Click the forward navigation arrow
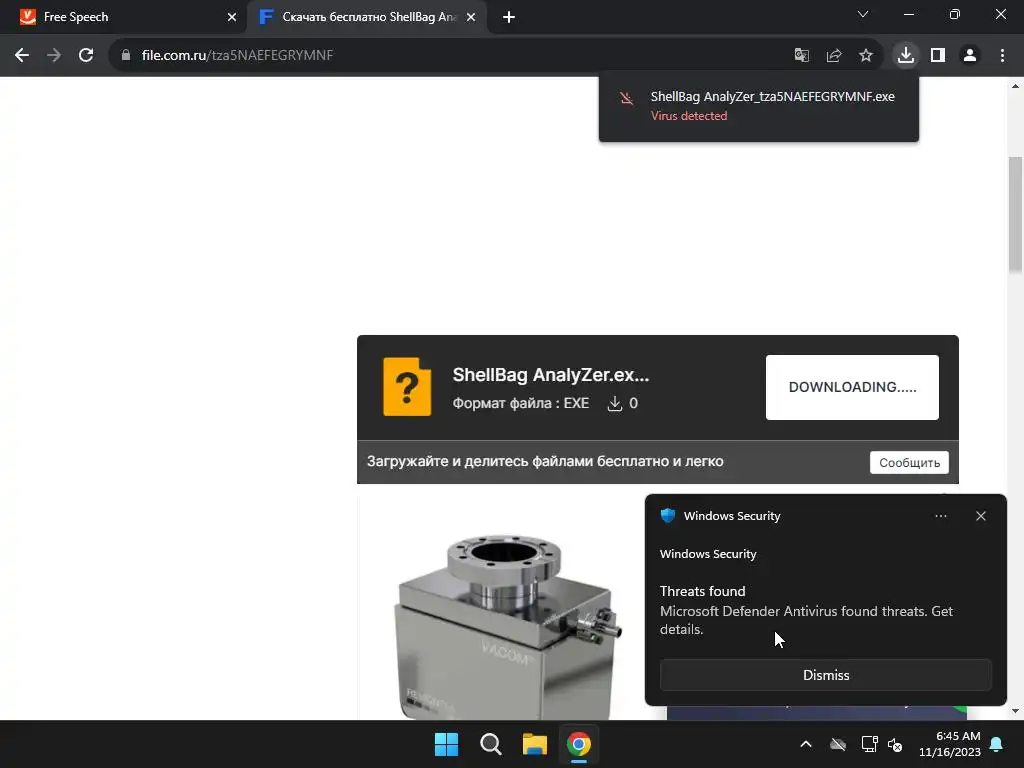The height and width of the screenshot is (768, 1024). (x=54, y=56)
